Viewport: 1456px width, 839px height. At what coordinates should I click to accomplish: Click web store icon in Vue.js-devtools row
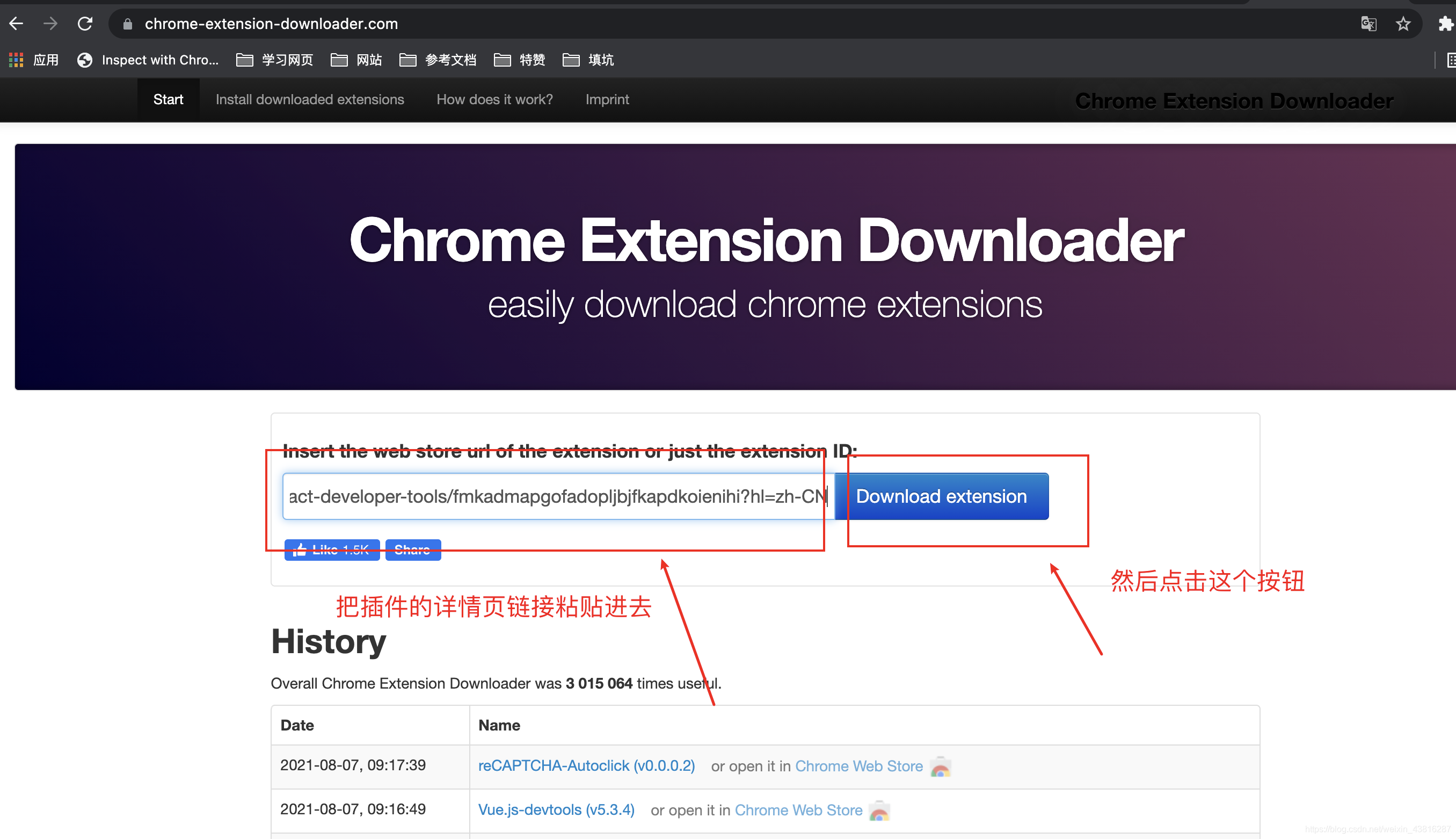click(879, 811)
